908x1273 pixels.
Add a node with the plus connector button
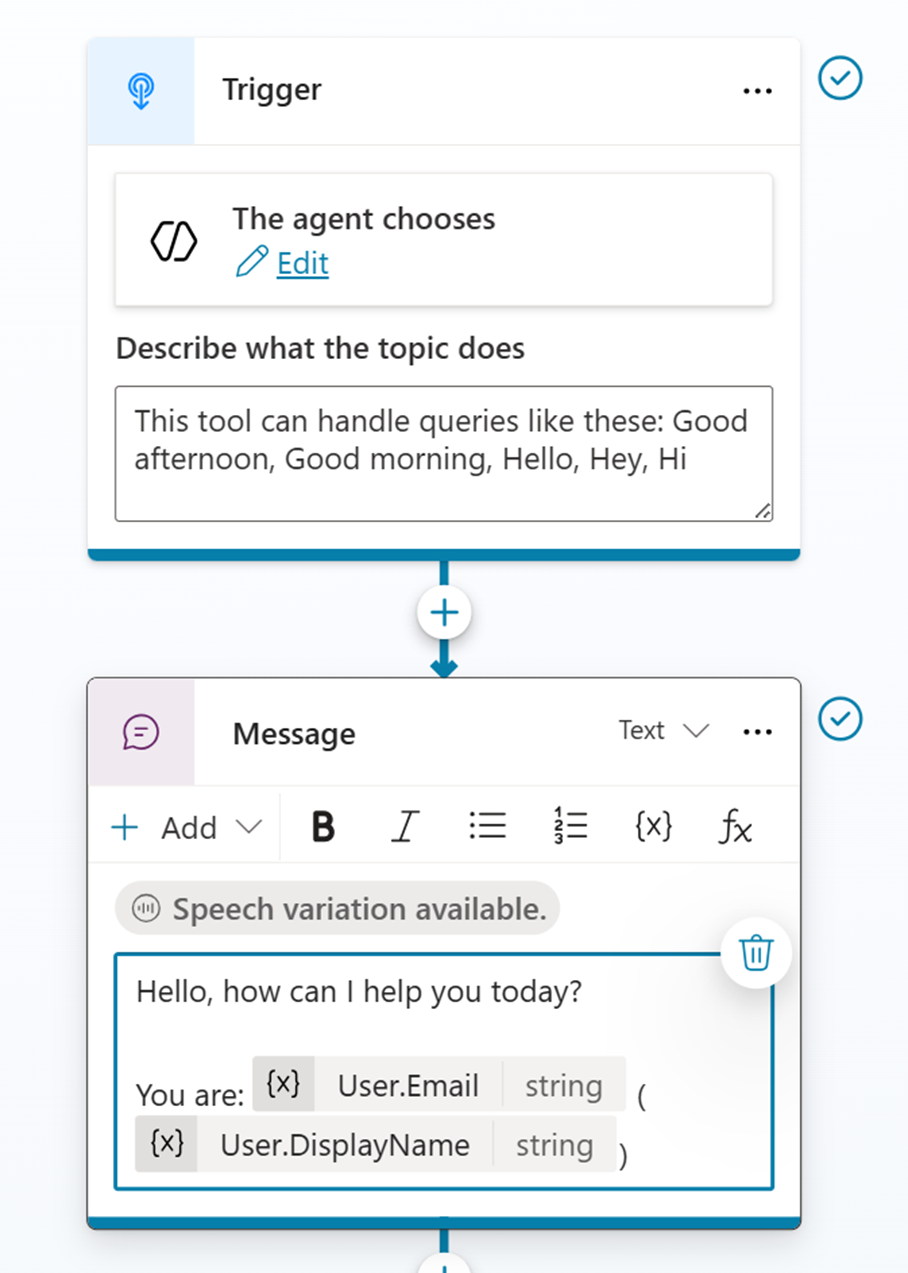point(444,612)
